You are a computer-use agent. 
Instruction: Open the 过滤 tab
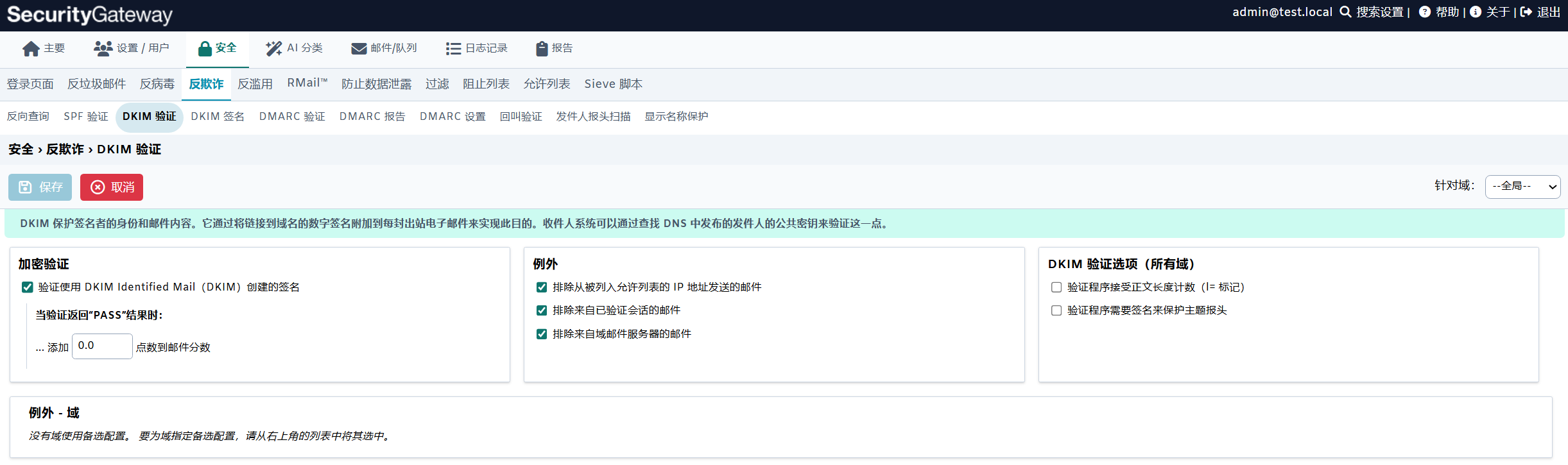tap(437, 84)
